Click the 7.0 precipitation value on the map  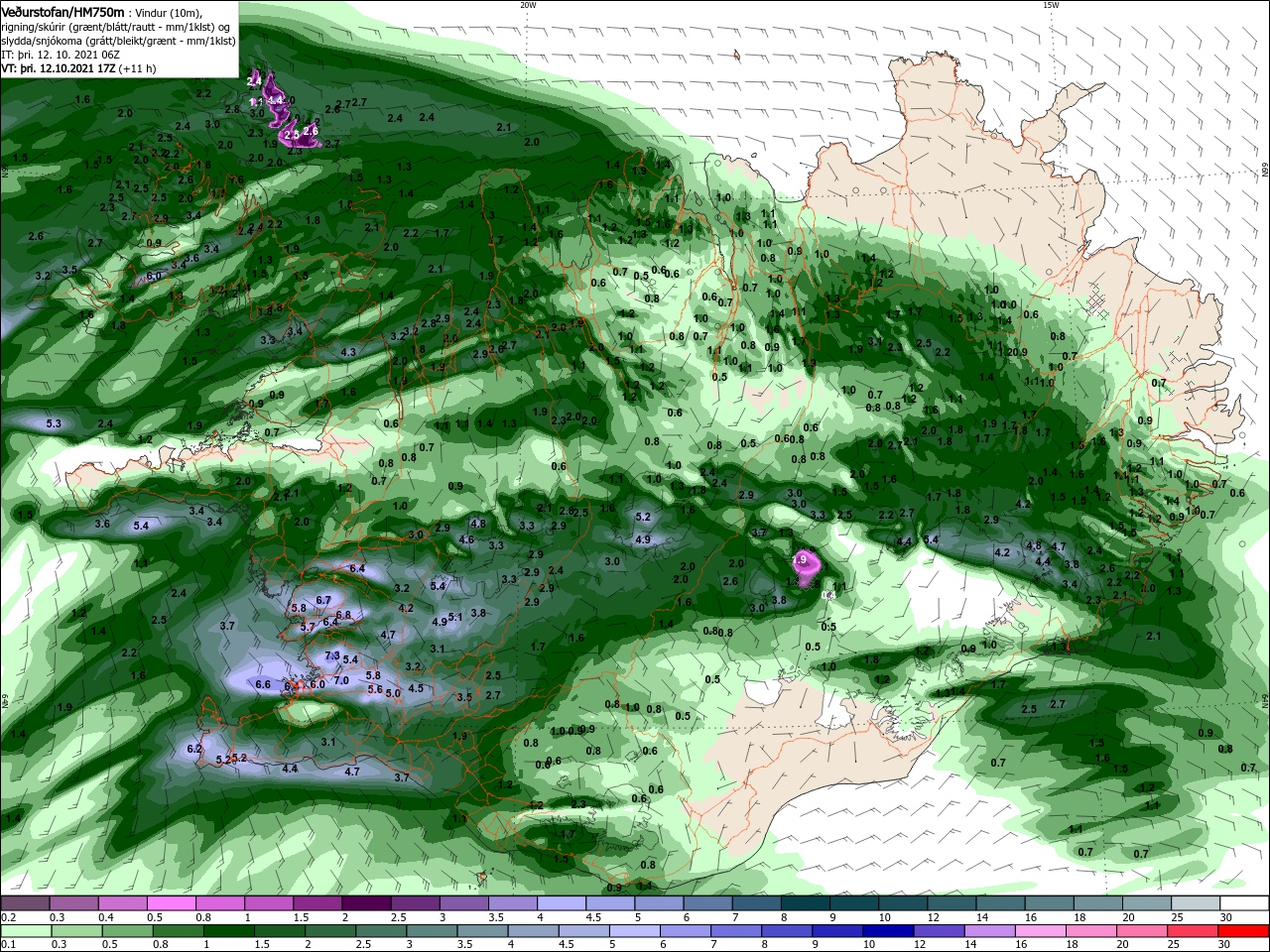[340, 680]
